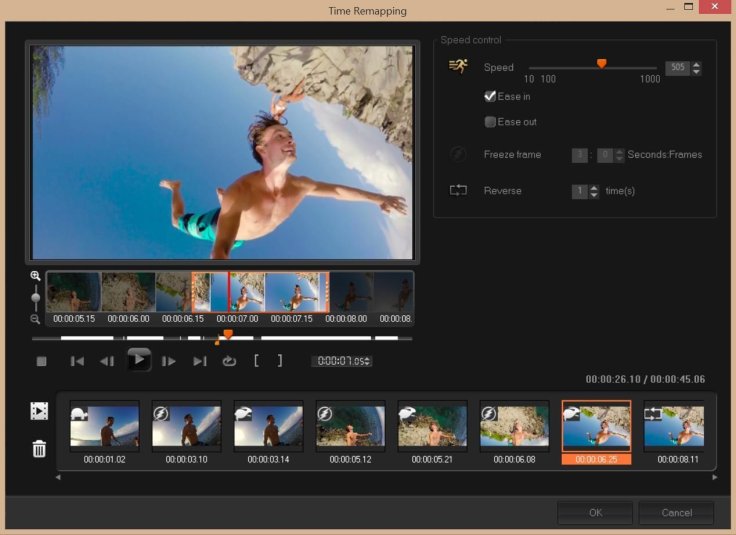
Task: Jump to the start of the clip
Action: tap(77, 361)
